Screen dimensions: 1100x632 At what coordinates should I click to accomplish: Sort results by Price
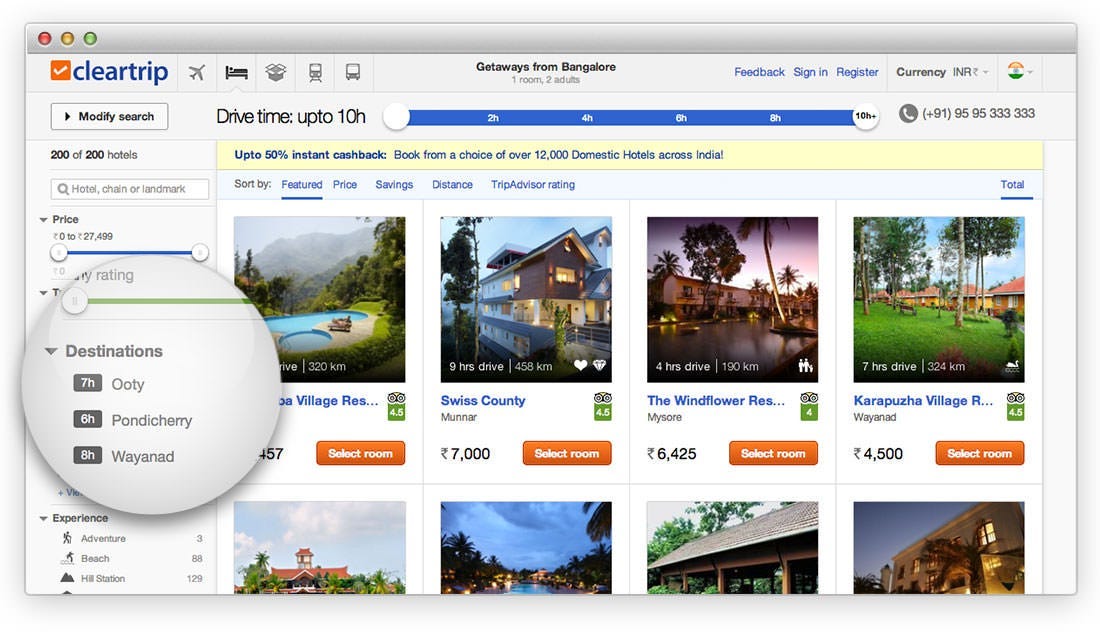[344, 184]
